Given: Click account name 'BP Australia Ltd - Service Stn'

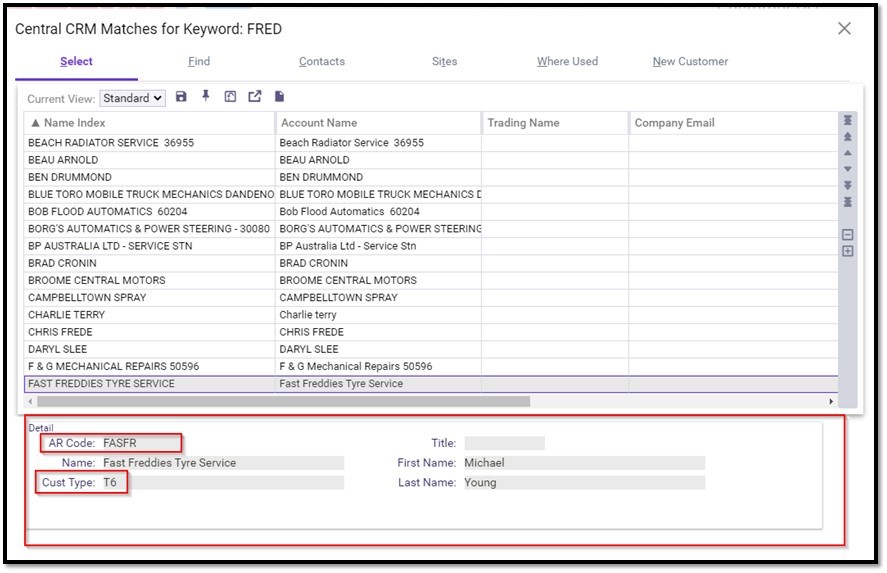Looking at the screenshot, I should (x=348, y=246).
